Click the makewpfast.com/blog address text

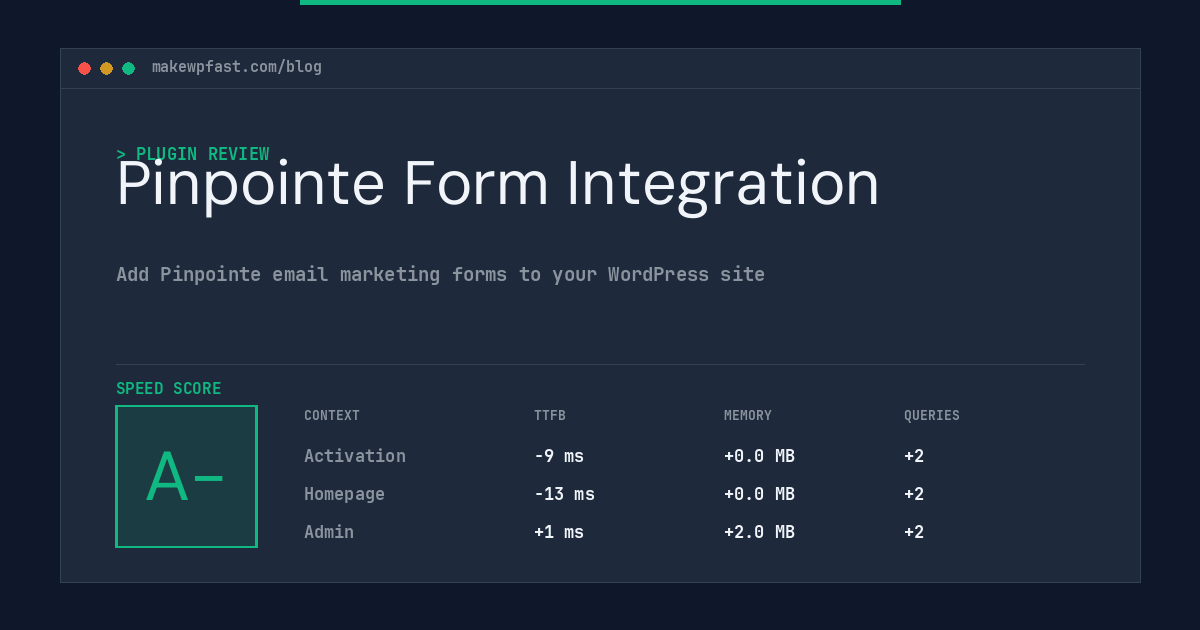[x=237, y=67]
